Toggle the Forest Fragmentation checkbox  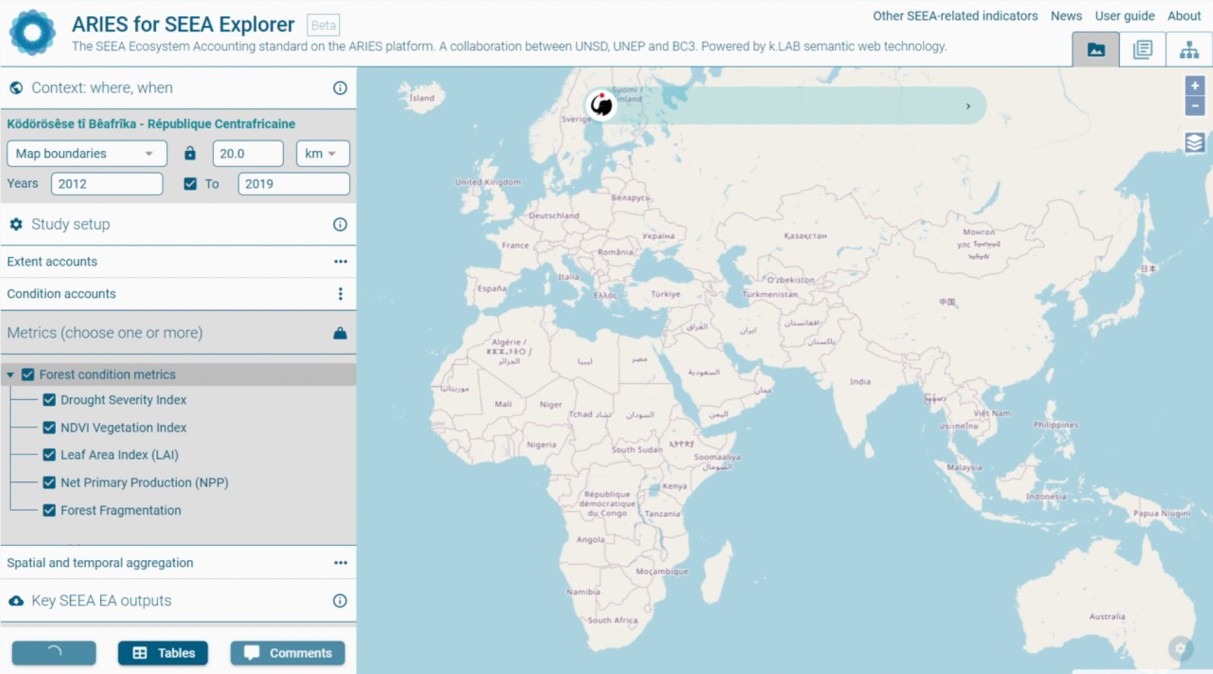coord(49,510)
